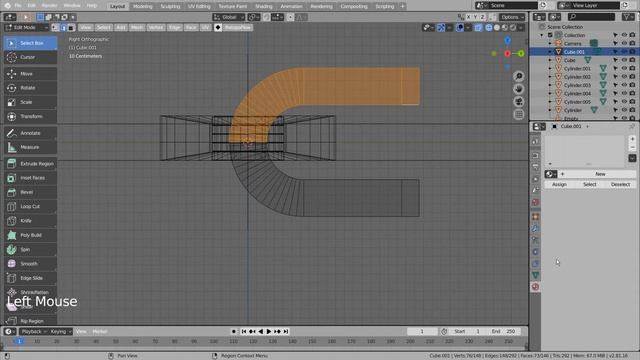Add material slot with plus button
This screenshot has height=360, width=640.
tap(632, 139)
